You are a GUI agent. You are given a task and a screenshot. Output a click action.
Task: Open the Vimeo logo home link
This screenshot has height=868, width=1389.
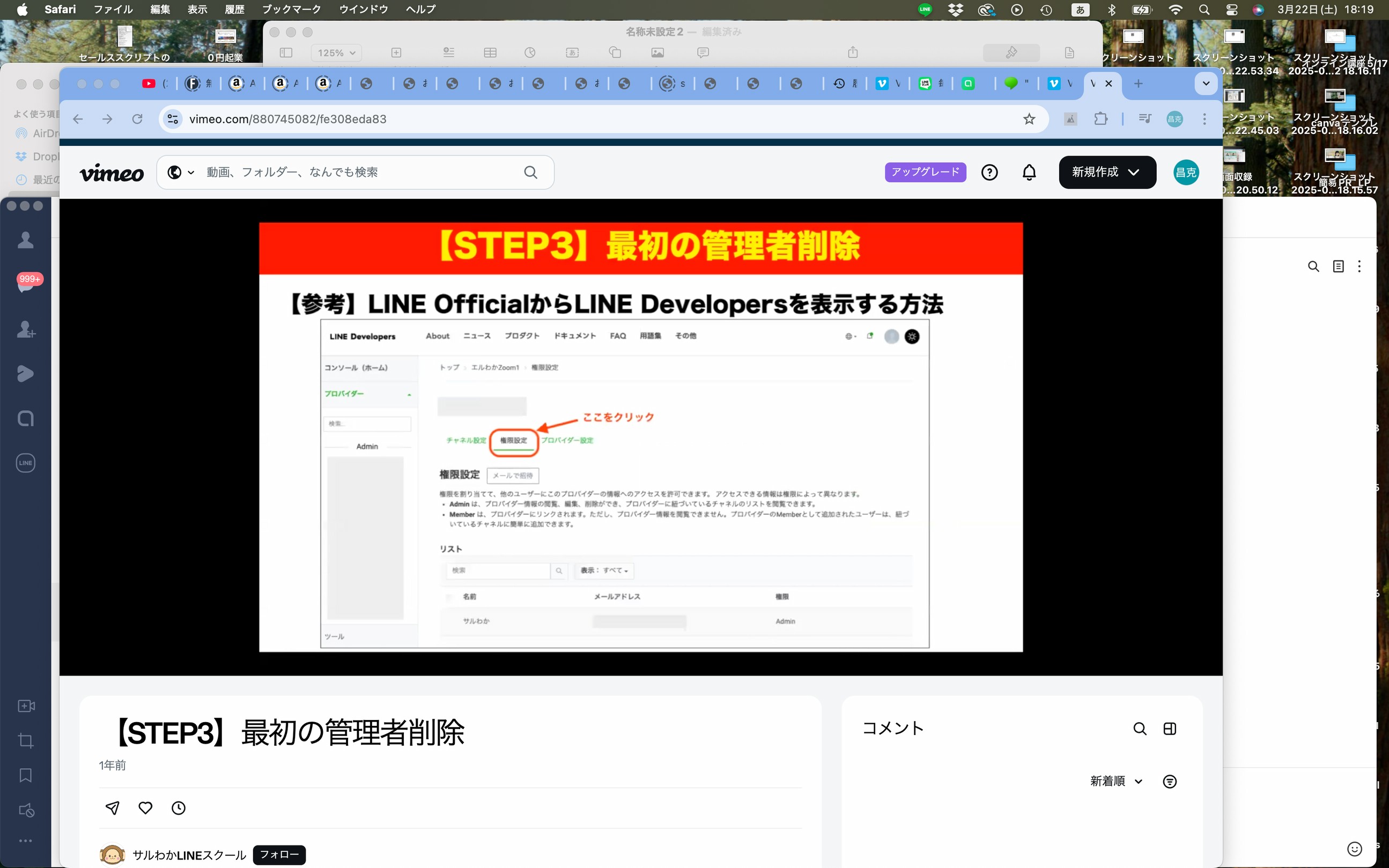pyautogui.click(x=112, y=173)
